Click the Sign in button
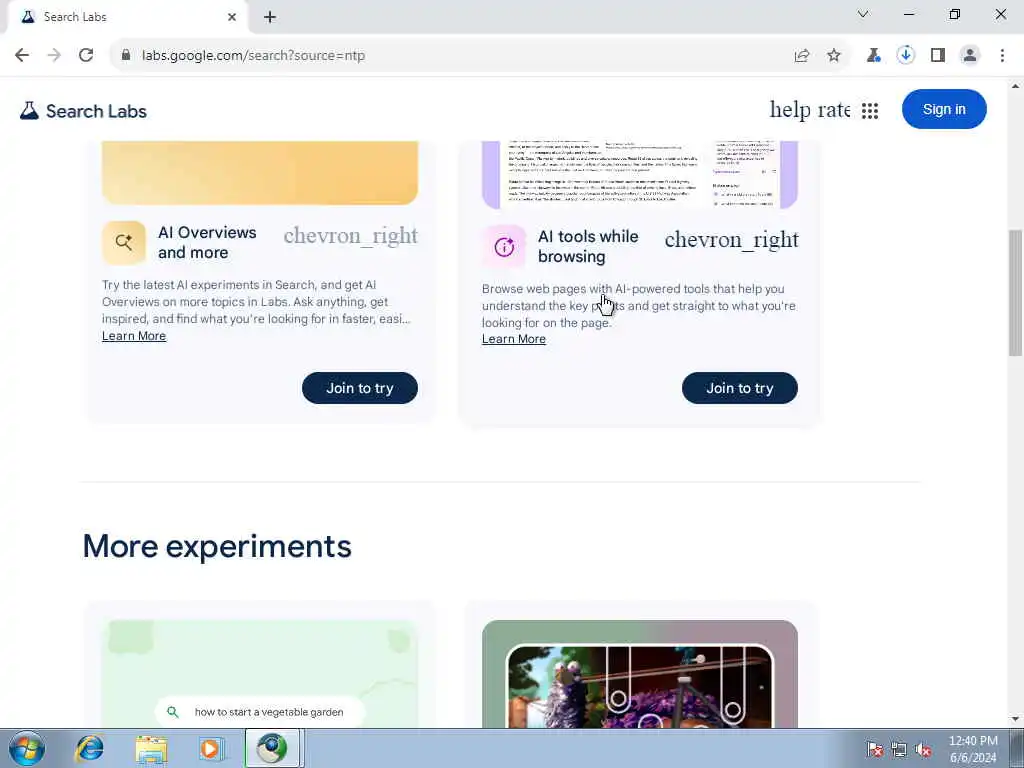Viewport: 1024px width, 768px height. (944, 109)
